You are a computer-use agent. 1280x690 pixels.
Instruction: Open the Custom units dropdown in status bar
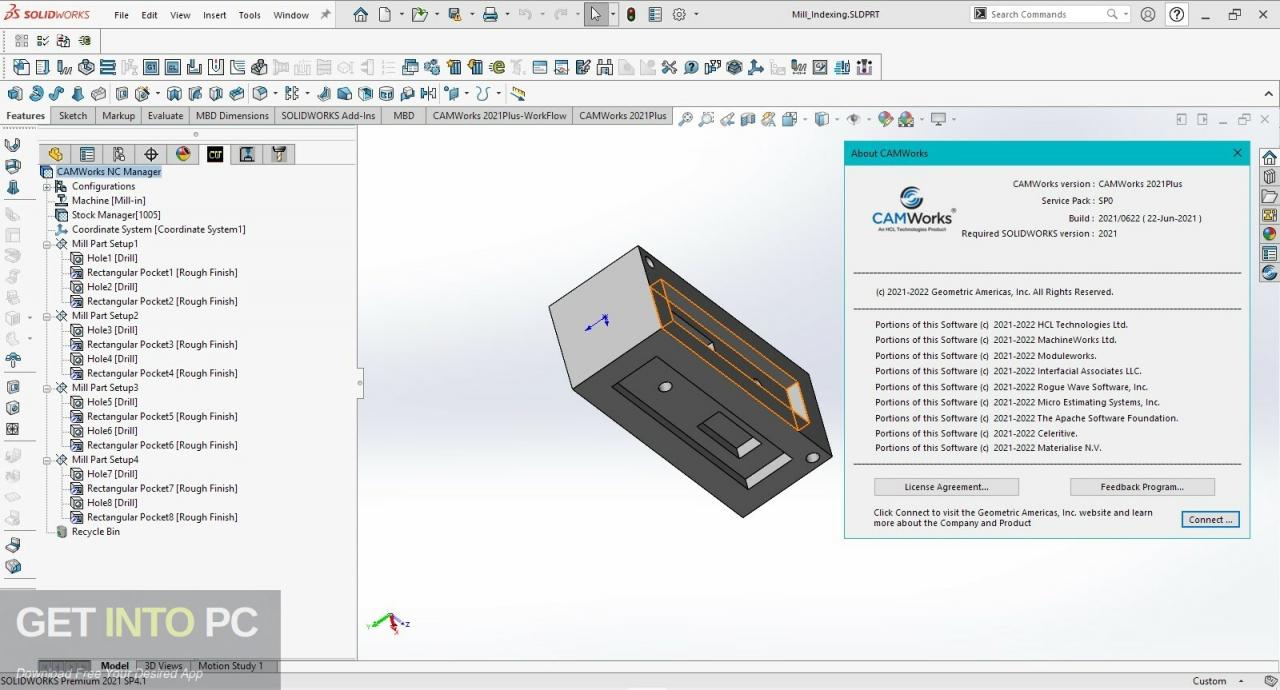[x=1241, y=681]
